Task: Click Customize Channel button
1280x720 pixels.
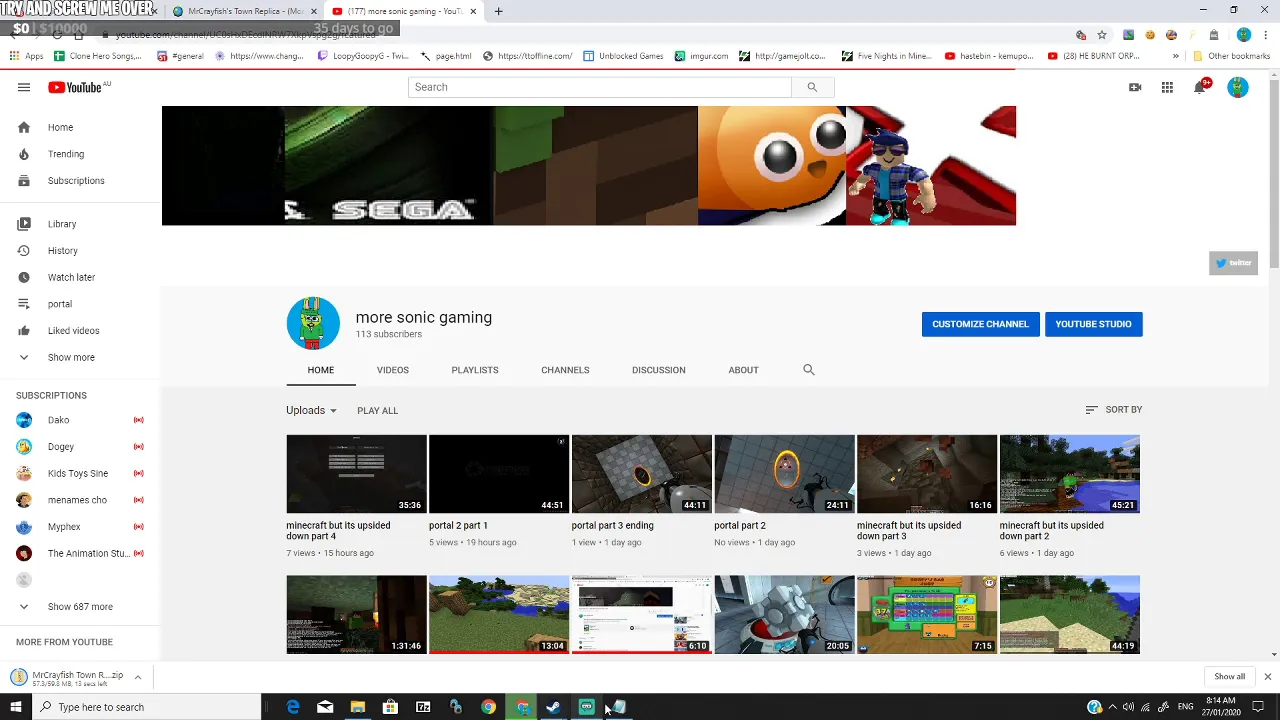Action: (x=980, y=324)
